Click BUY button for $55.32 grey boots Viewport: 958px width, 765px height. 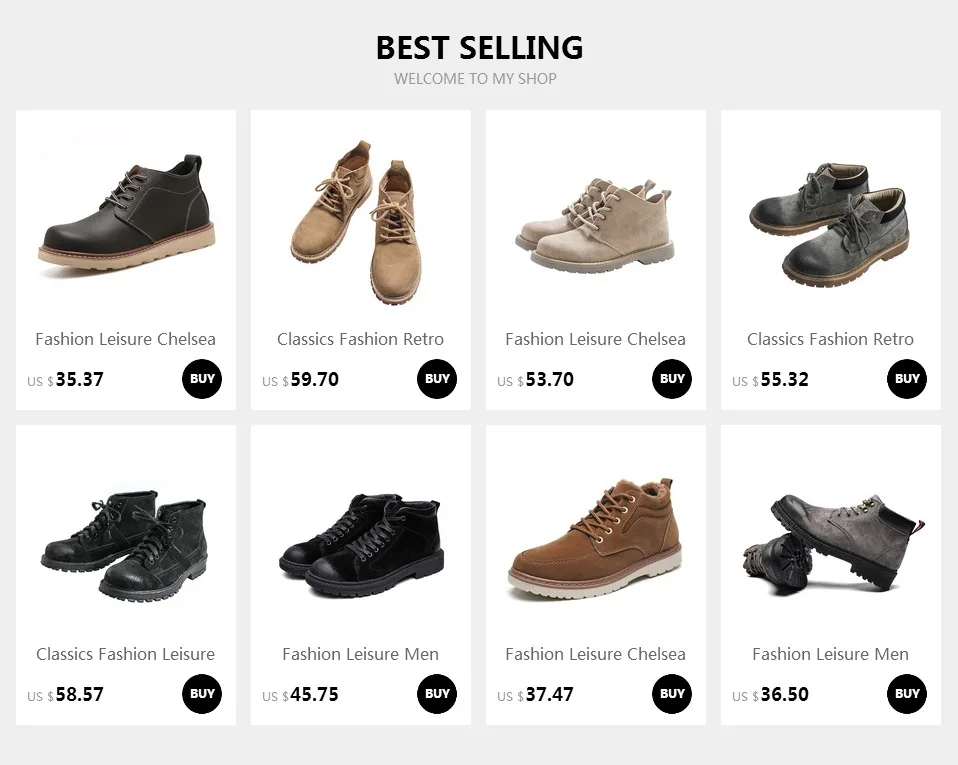pyautogui.click(x=907, y=379)
